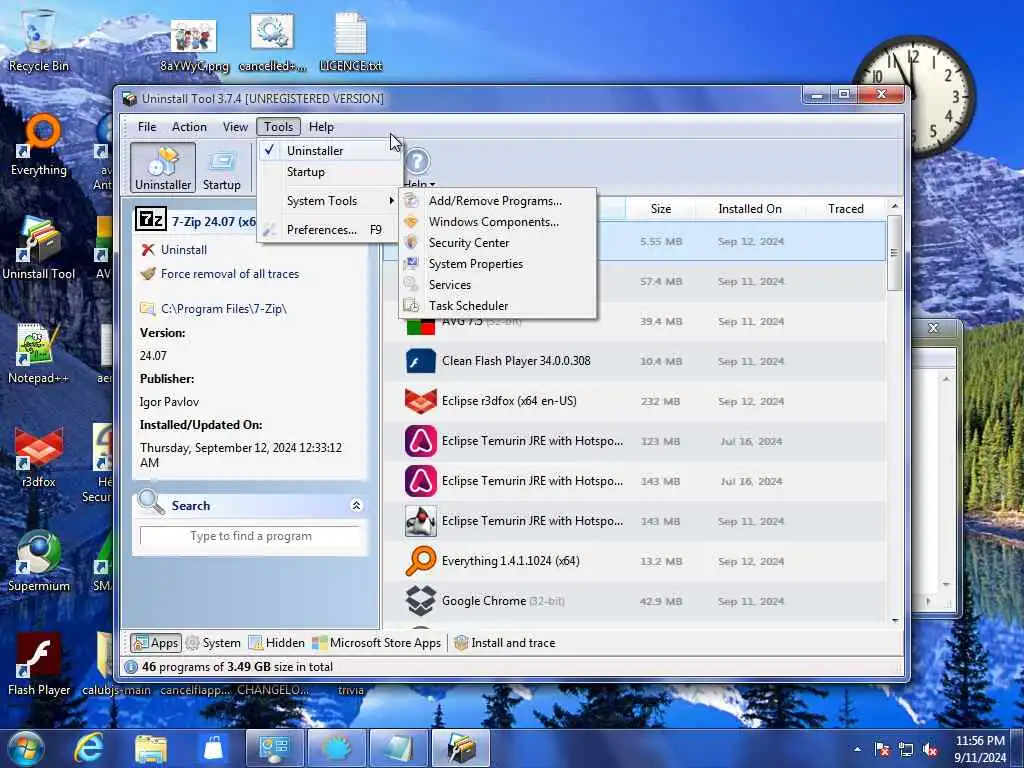Choose Startup in the Tools dropdown menu
This screenshot has height=768, width=1024.
329,172
